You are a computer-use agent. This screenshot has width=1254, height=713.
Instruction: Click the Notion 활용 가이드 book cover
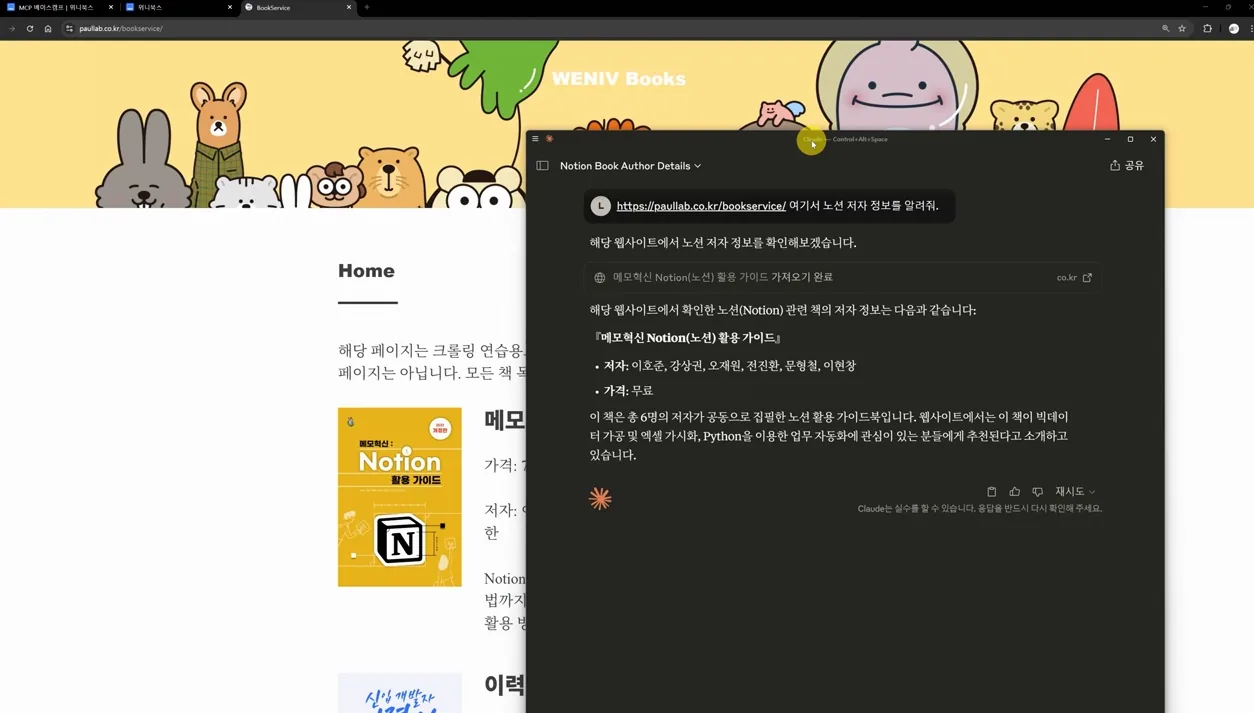pos(400,497)
